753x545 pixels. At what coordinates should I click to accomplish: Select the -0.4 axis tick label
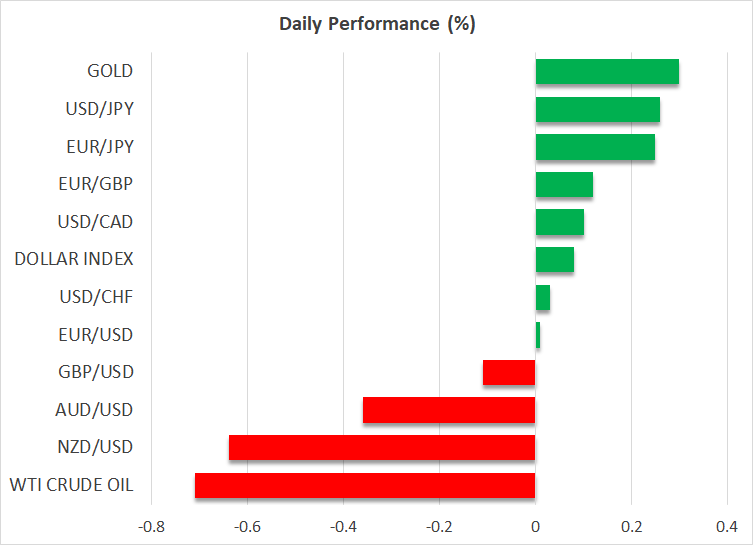point(342,526)
